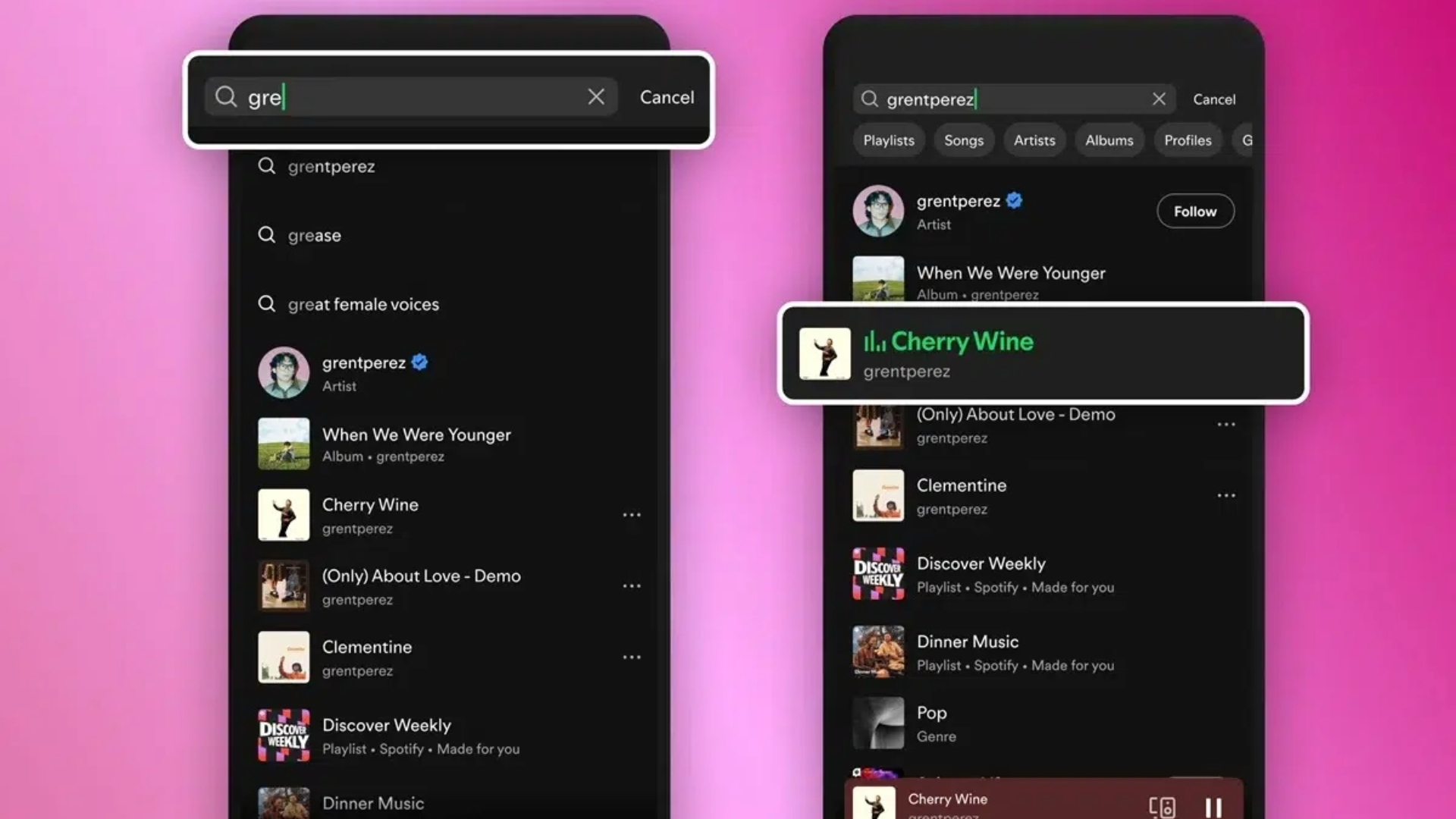Clear the 'gre' search field with the X
1456x819 pixels.
point(596,97)
